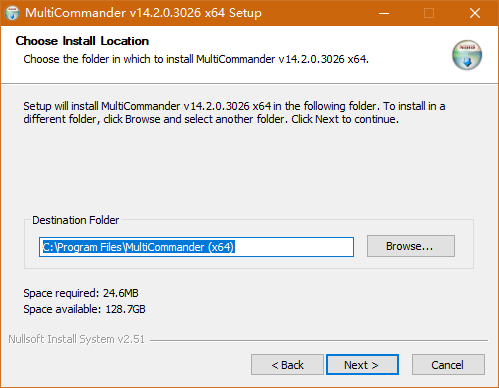The height and width of the screenshot is (388, 499).
Task: Click the Space available 128.7GB text
Action: click(84, 309)
